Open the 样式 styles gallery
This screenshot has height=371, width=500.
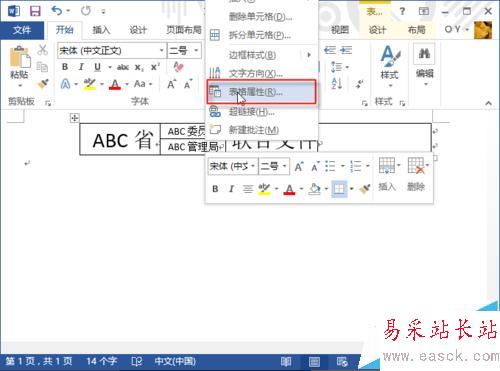point(390,66)
